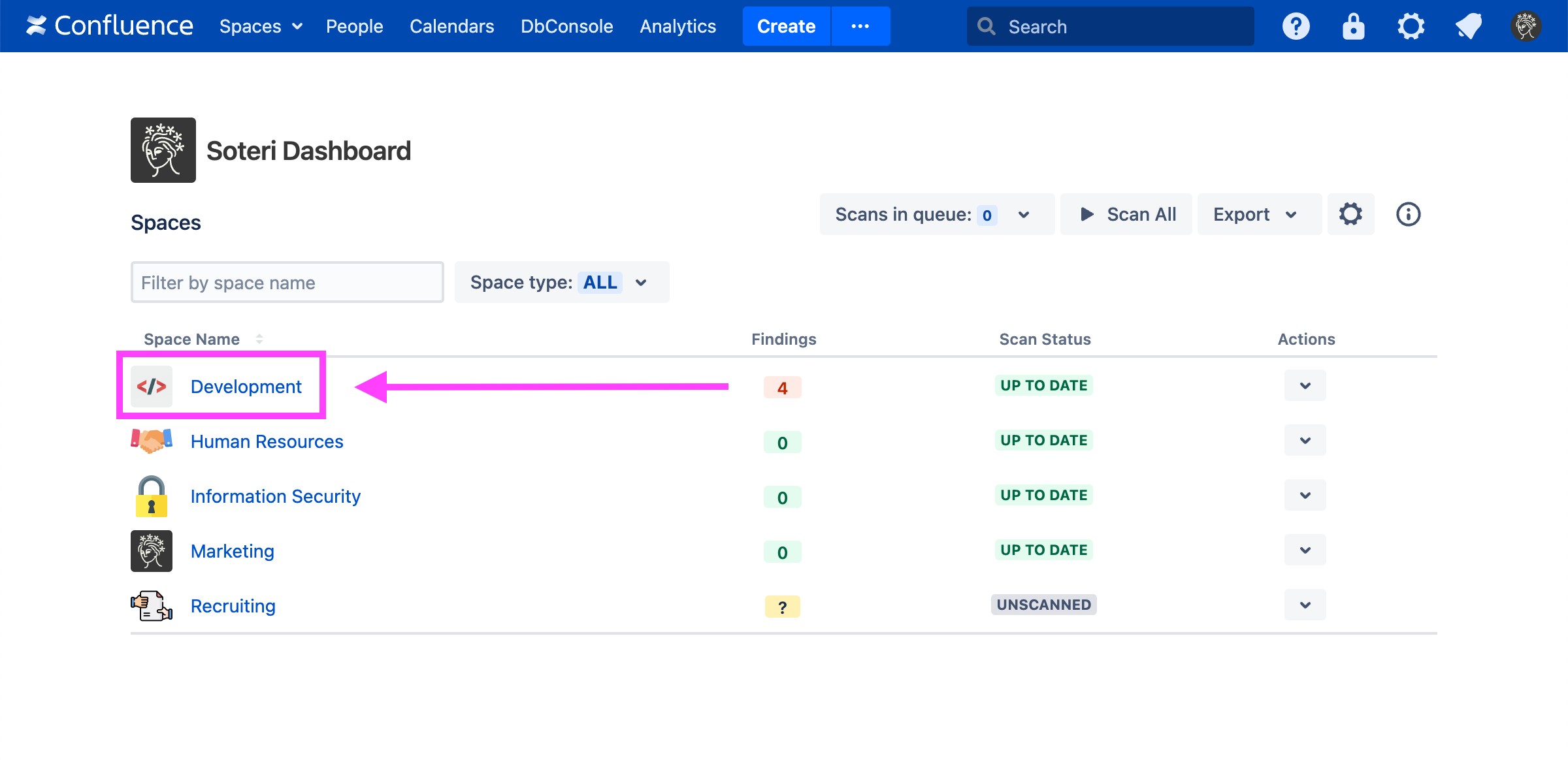Click the info circle icon
This screenshot has width=1568, height=760.
click(1408, 214)
